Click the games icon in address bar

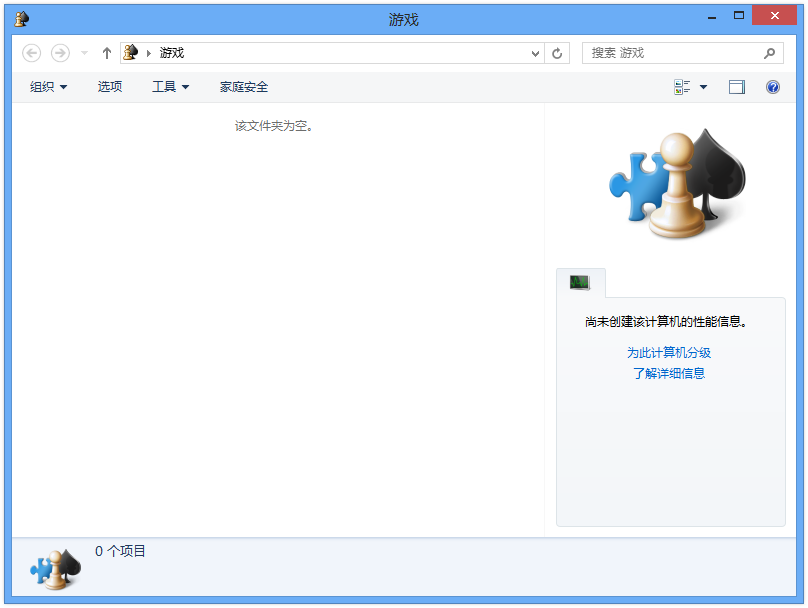point(131,53)
